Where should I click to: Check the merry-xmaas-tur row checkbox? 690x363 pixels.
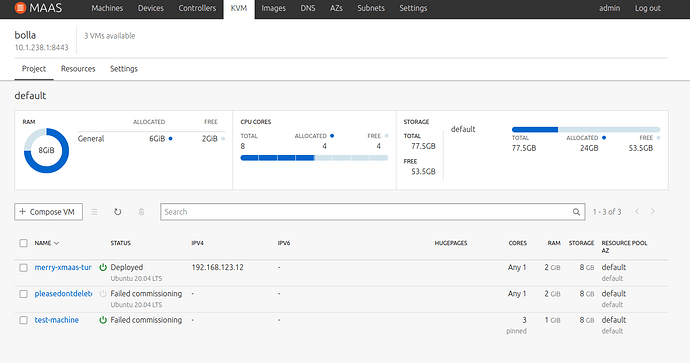click(x=23, y=268)
